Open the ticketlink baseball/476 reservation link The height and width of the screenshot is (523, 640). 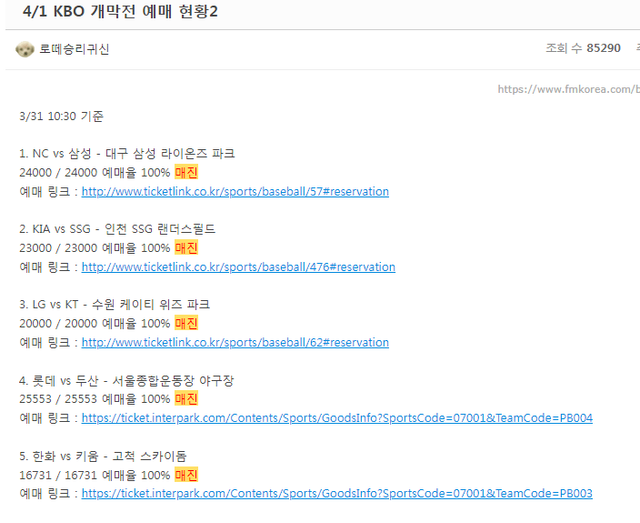pyautogui.click(x=238, y=267)
